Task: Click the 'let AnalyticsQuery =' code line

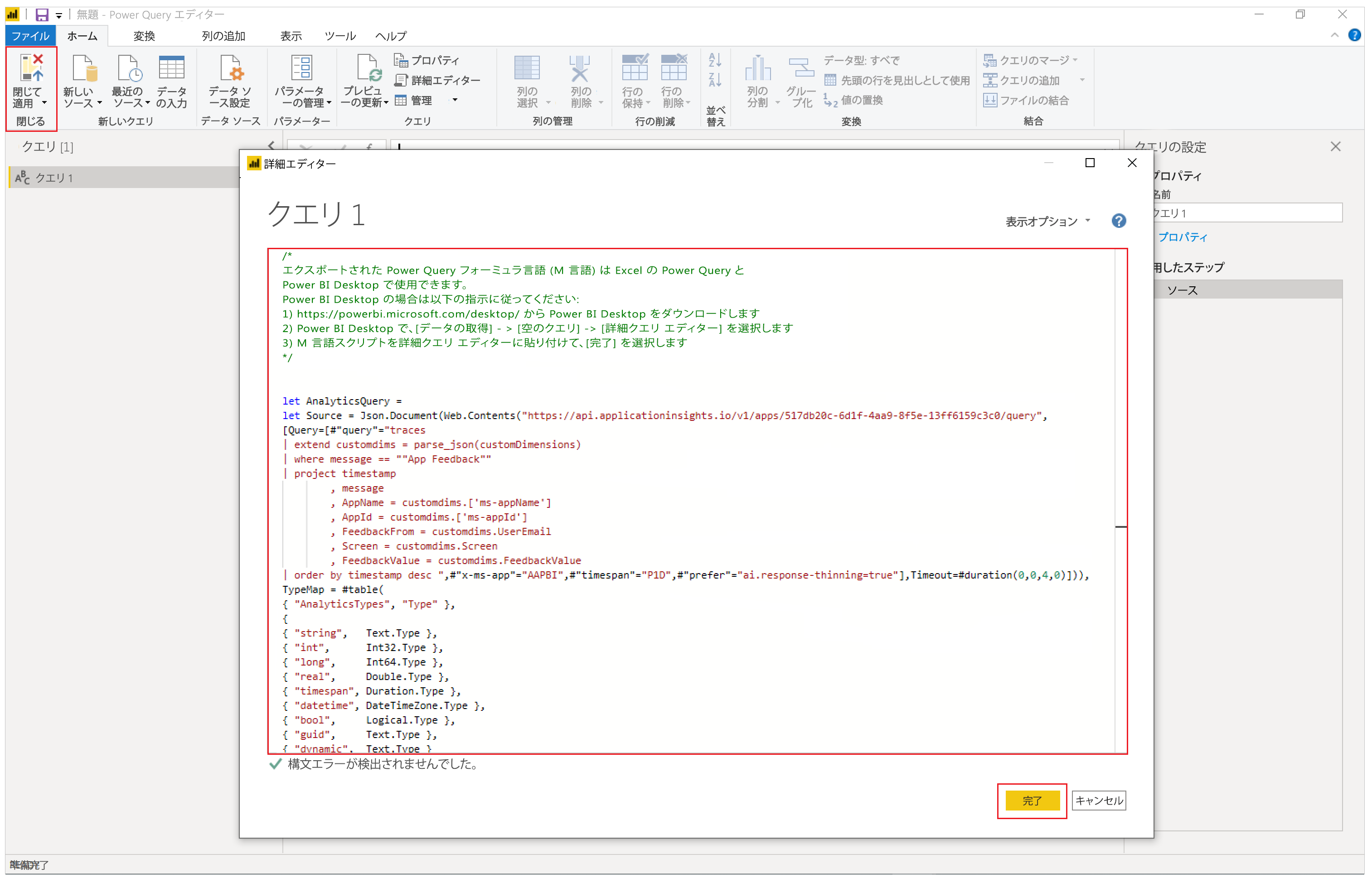Action: click(342, 401)
